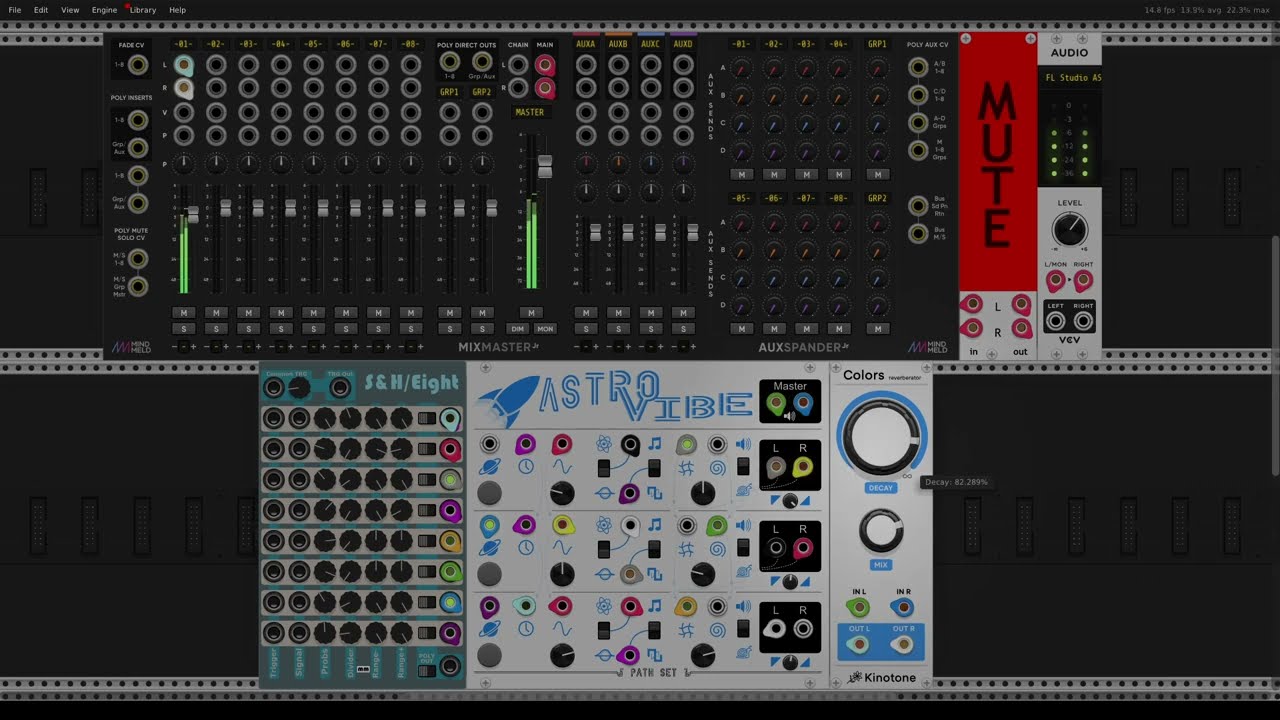Mute the GRP1 group on MixMaster
The width and height of the screenshot is (1280, 720).
click(x=450, y=313)
